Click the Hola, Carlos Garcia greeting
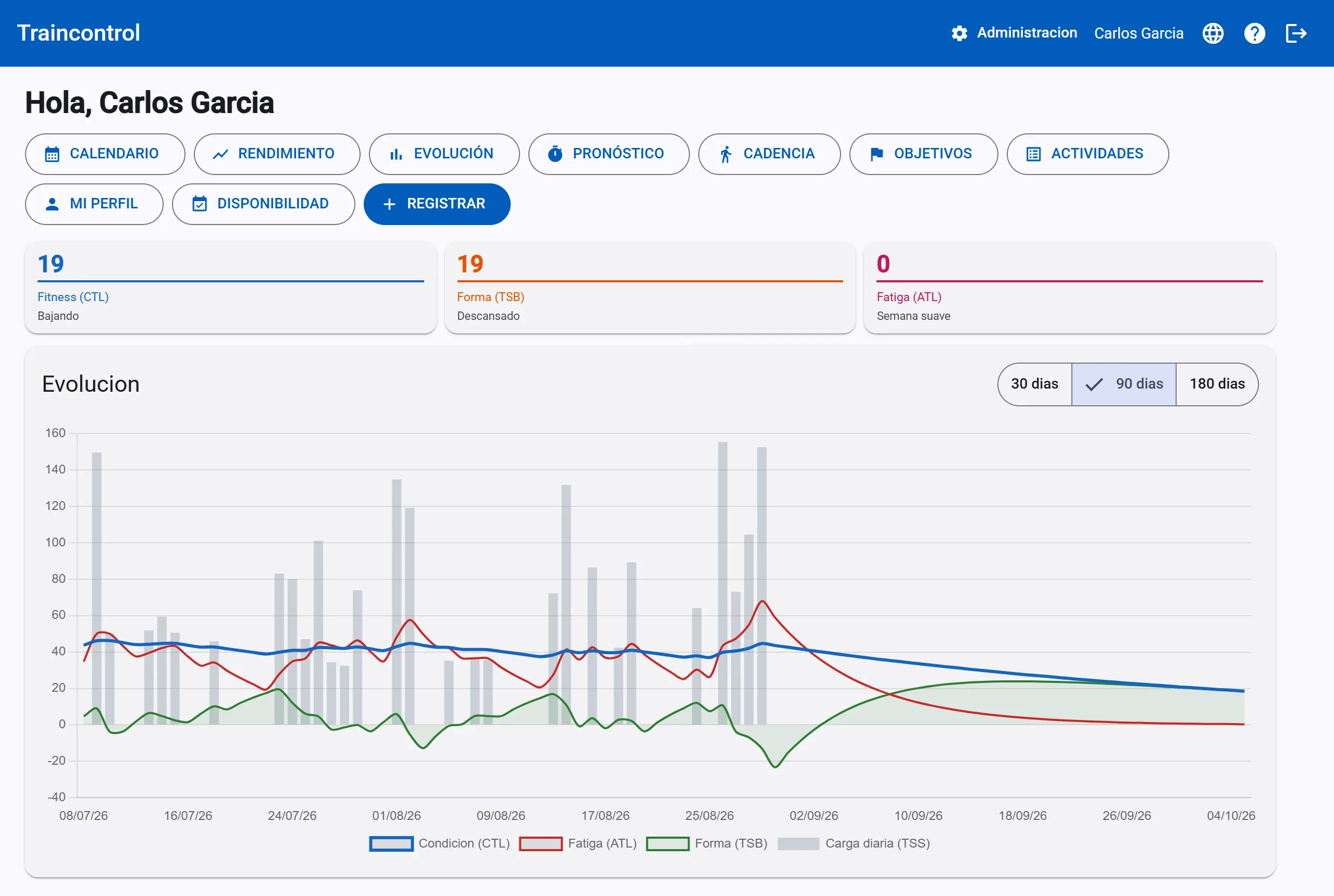Screen dimensions: 1334x896 [x=149, y=103]
